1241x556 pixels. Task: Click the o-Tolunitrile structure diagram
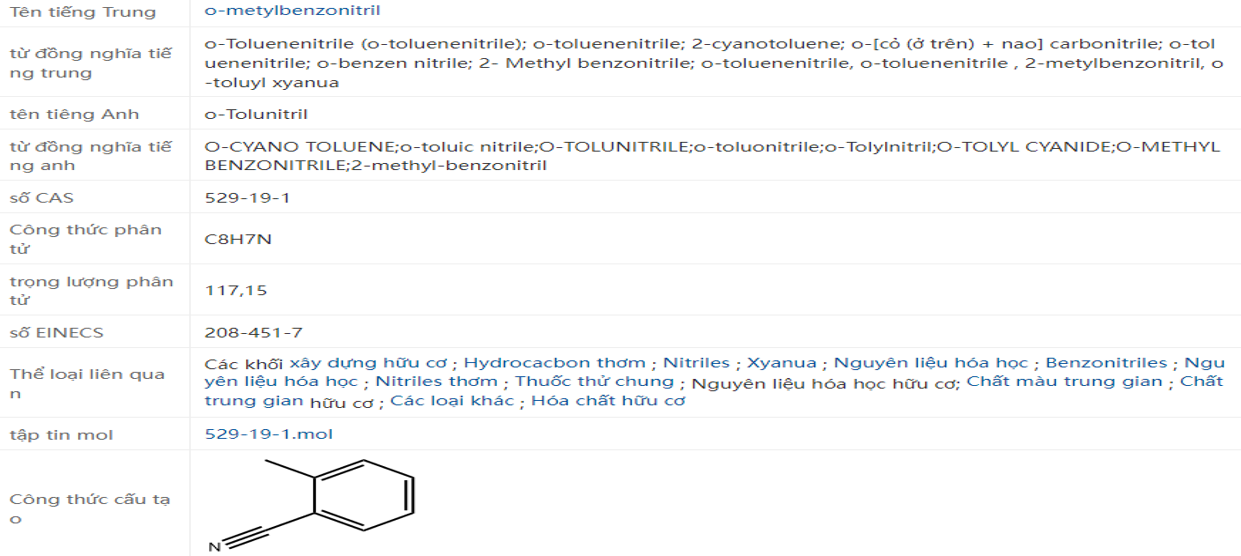[315, 502]
